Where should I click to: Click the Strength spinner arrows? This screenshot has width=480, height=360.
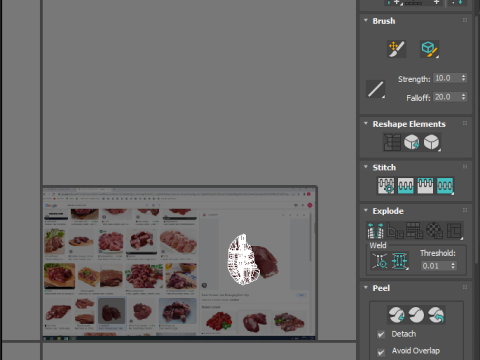[x=464, y=78]
